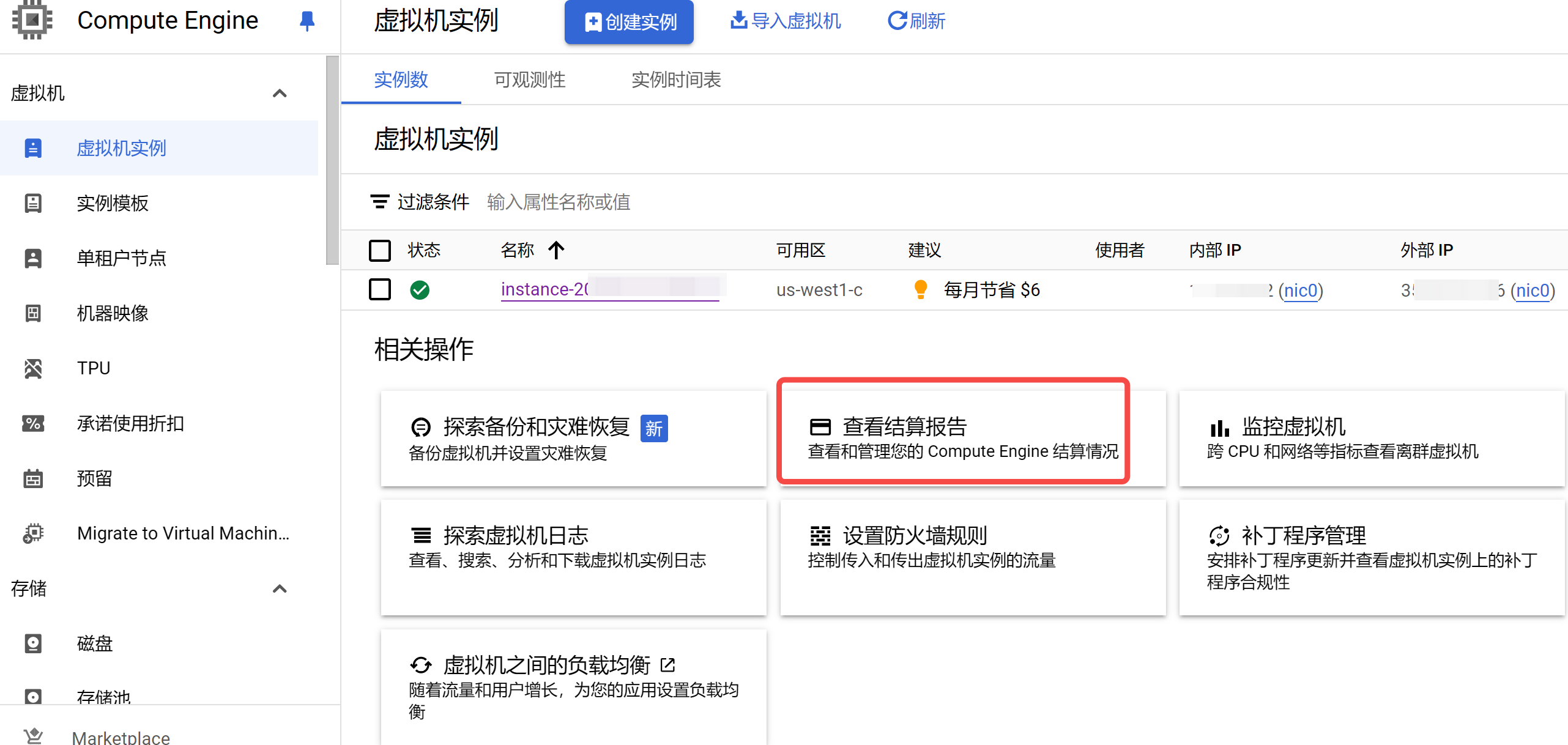
Task: Sort by 名称 column arrow
Action: click(x=556, y=250)
